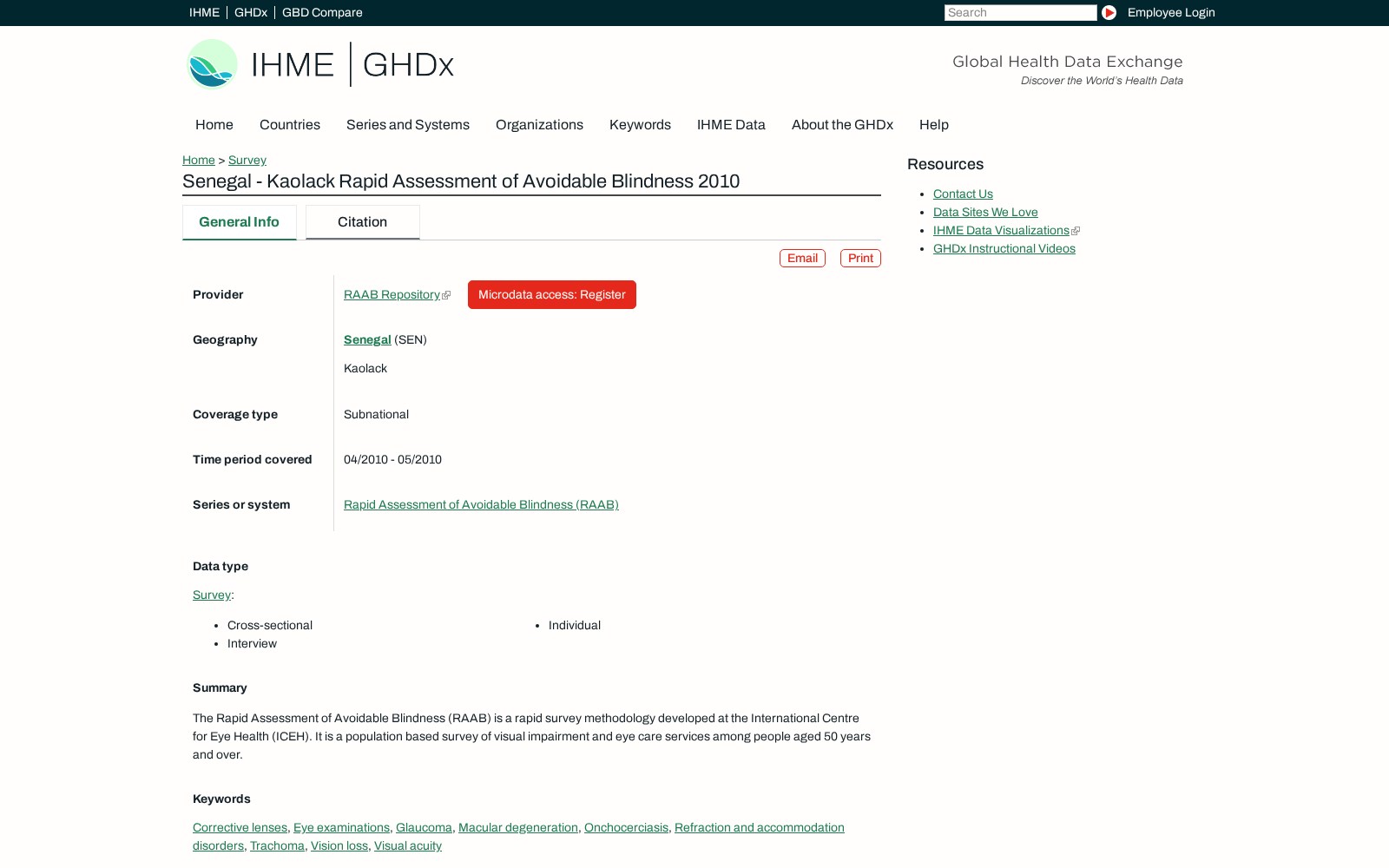
Task: Open the About the GHDx menu
Action: pos(842,125)
